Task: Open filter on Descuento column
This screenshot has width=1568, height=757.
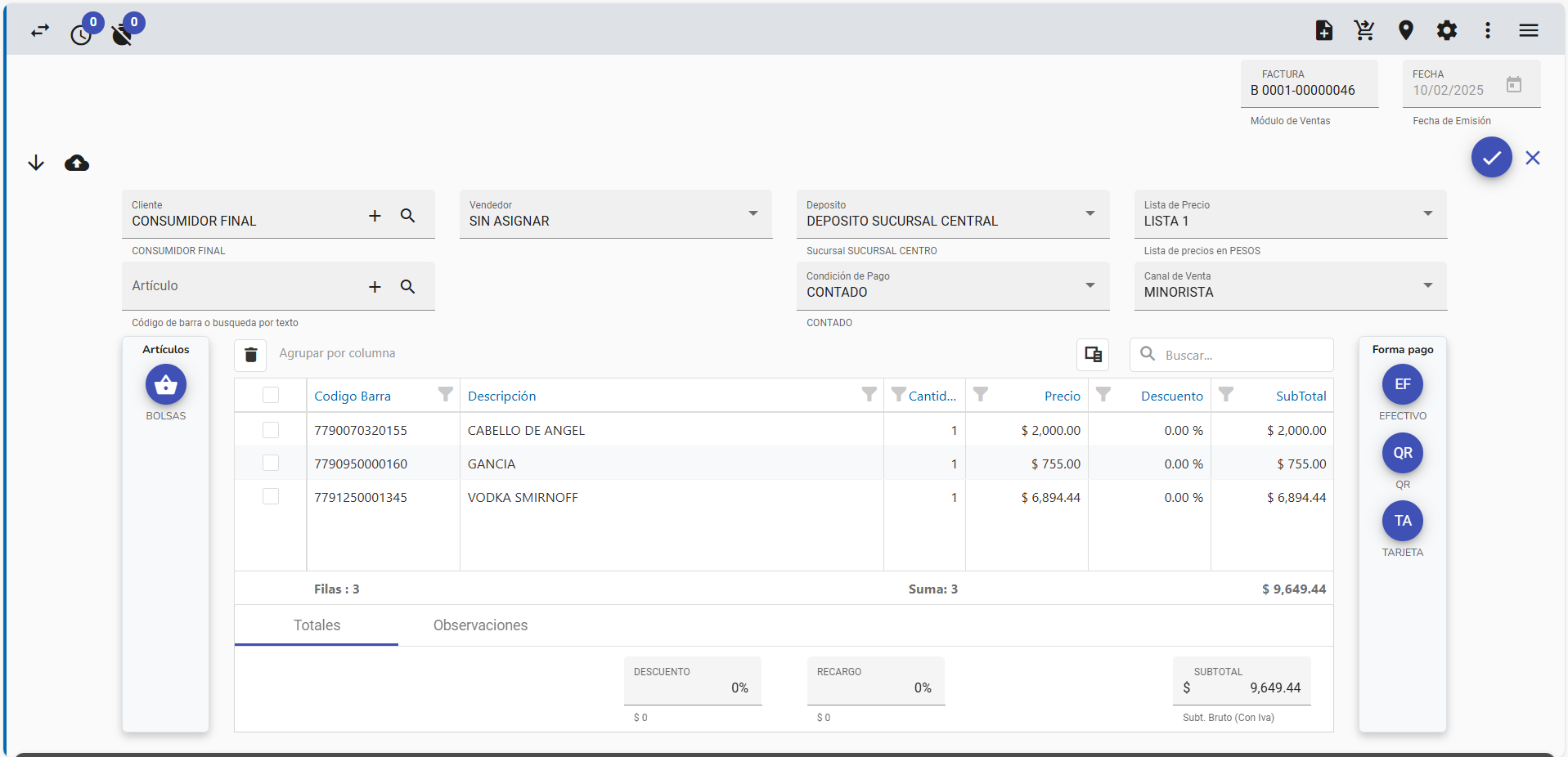Action: (x=1103, y=395)
